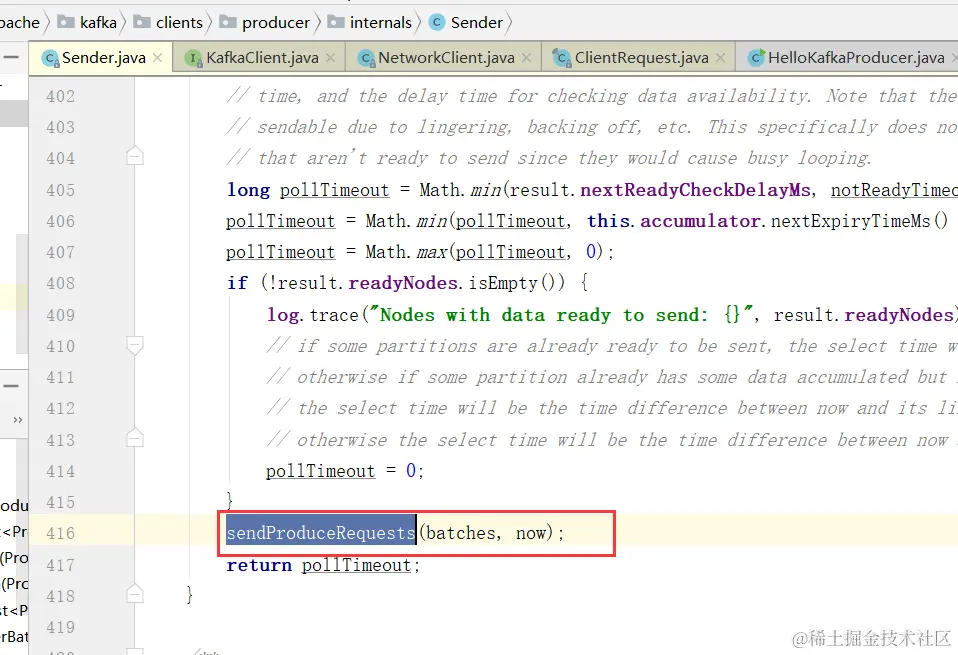Click the Sender class icon in breadcrumb
958x655 pixels.
[x=436, y=23]
